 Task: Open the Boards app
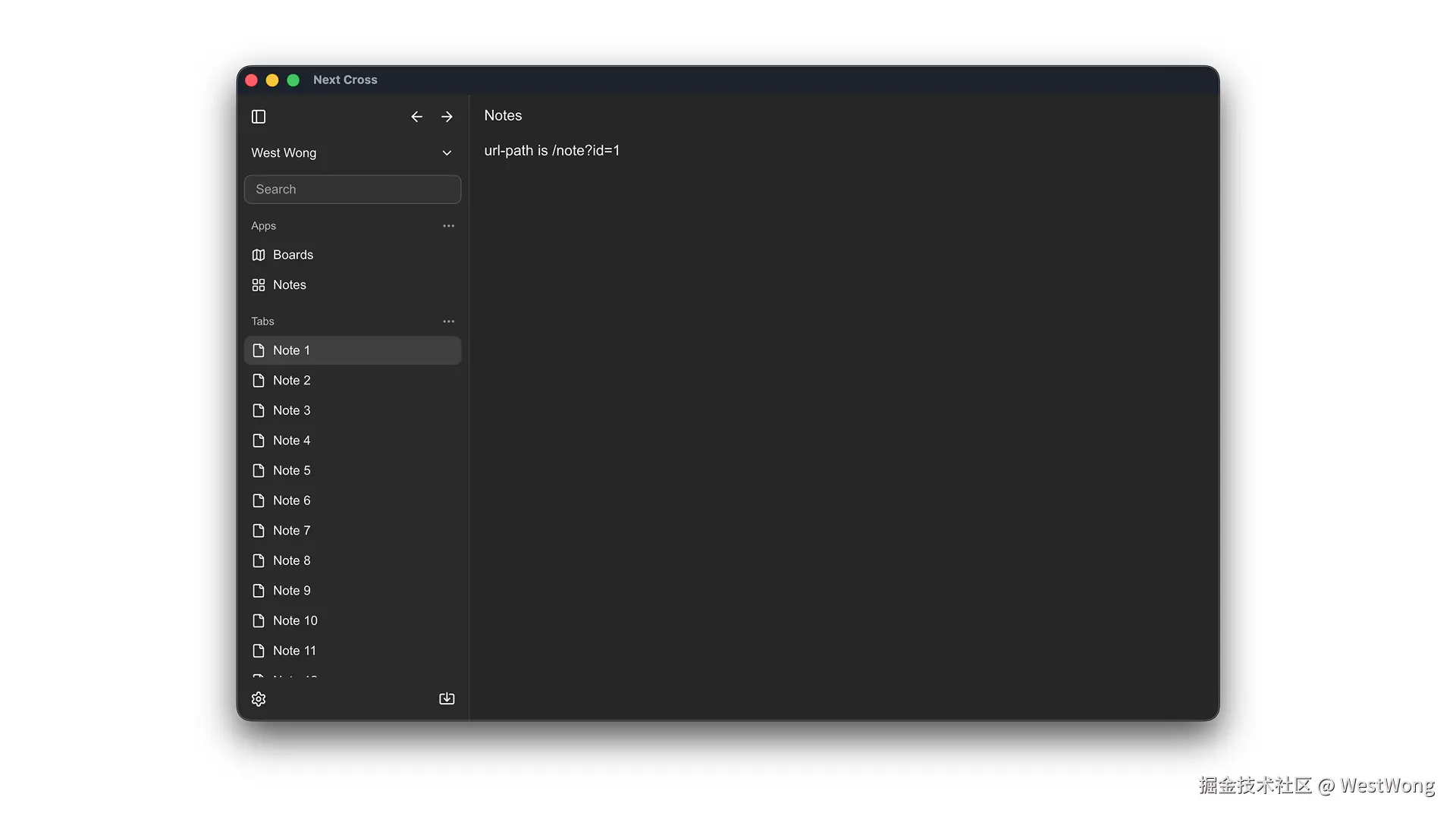[x=293, y=255]
